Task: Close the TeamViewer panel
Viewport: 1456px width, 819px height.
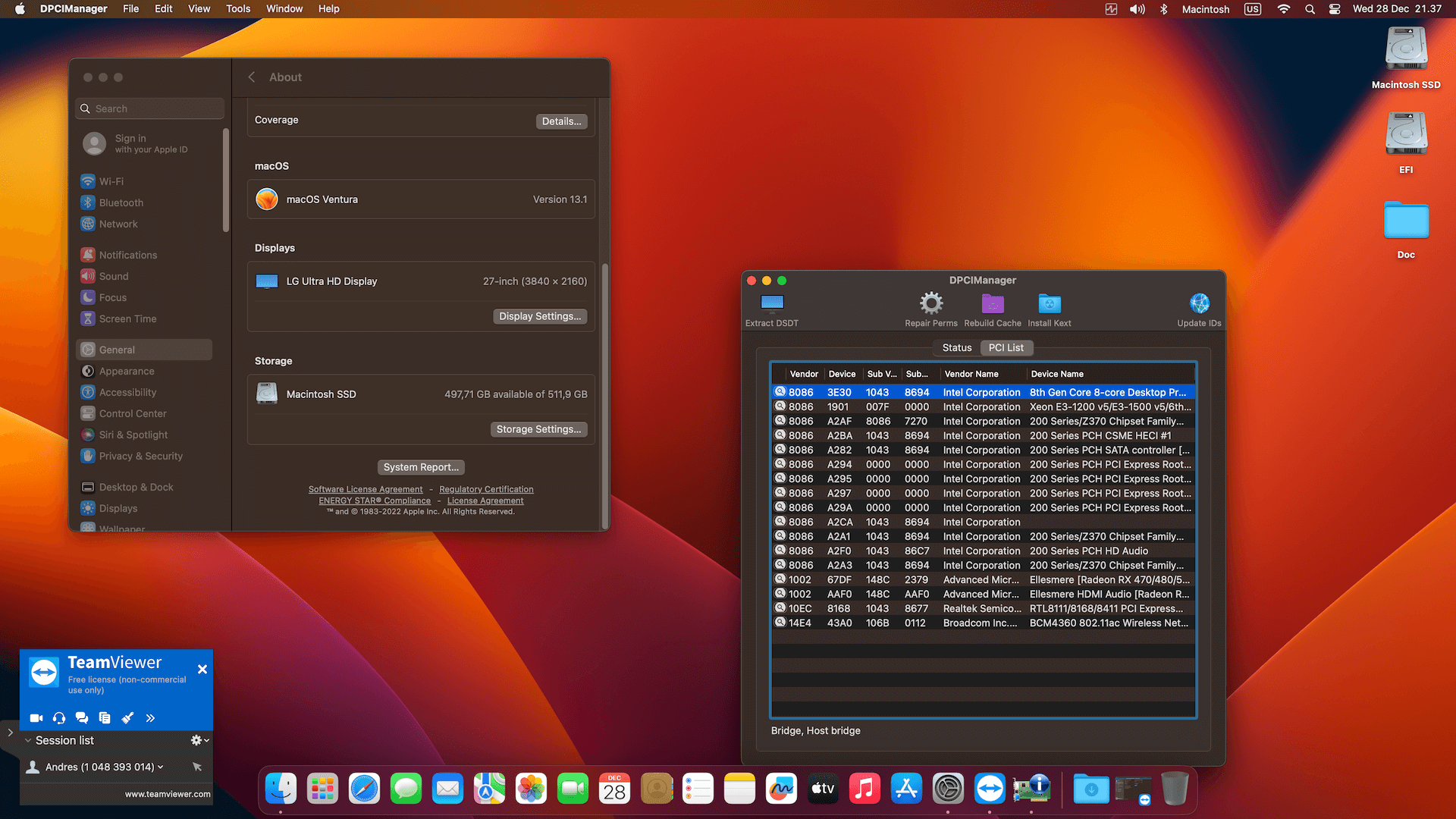Action: (202, 669)
